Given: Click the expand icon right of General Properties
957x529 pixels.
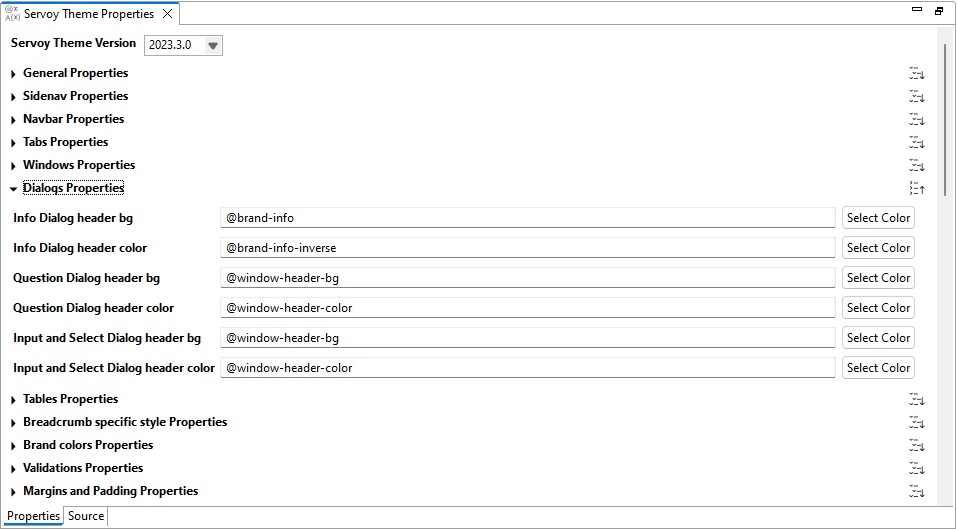Looking at the screenshot, I should tap(916, 73).
